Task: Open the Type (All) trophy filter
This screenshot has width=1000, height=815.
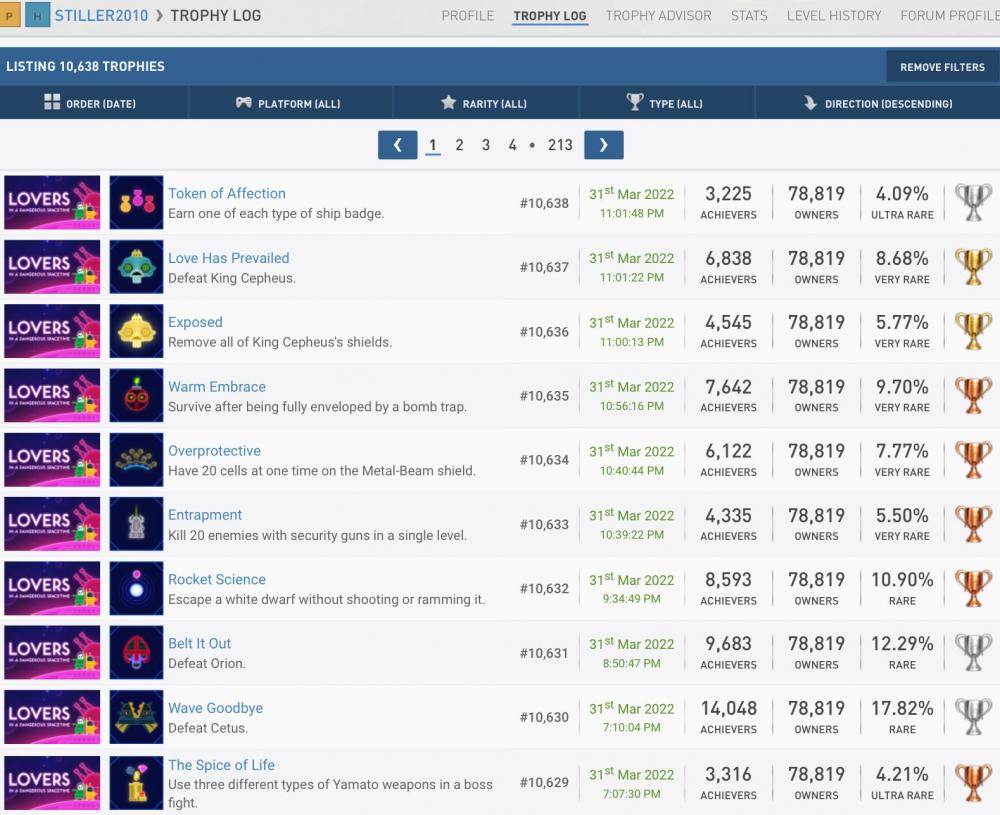Action: click(x=665, y=103)
